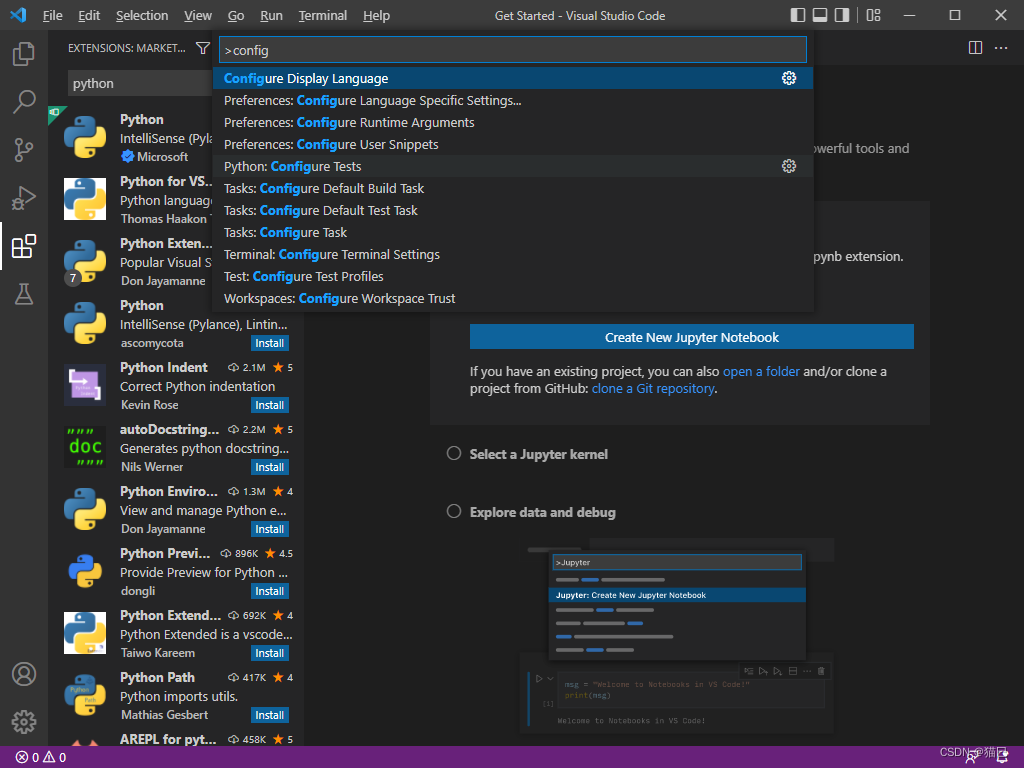Select the Select a Jupyter kernel step

(x=539, y=455)
